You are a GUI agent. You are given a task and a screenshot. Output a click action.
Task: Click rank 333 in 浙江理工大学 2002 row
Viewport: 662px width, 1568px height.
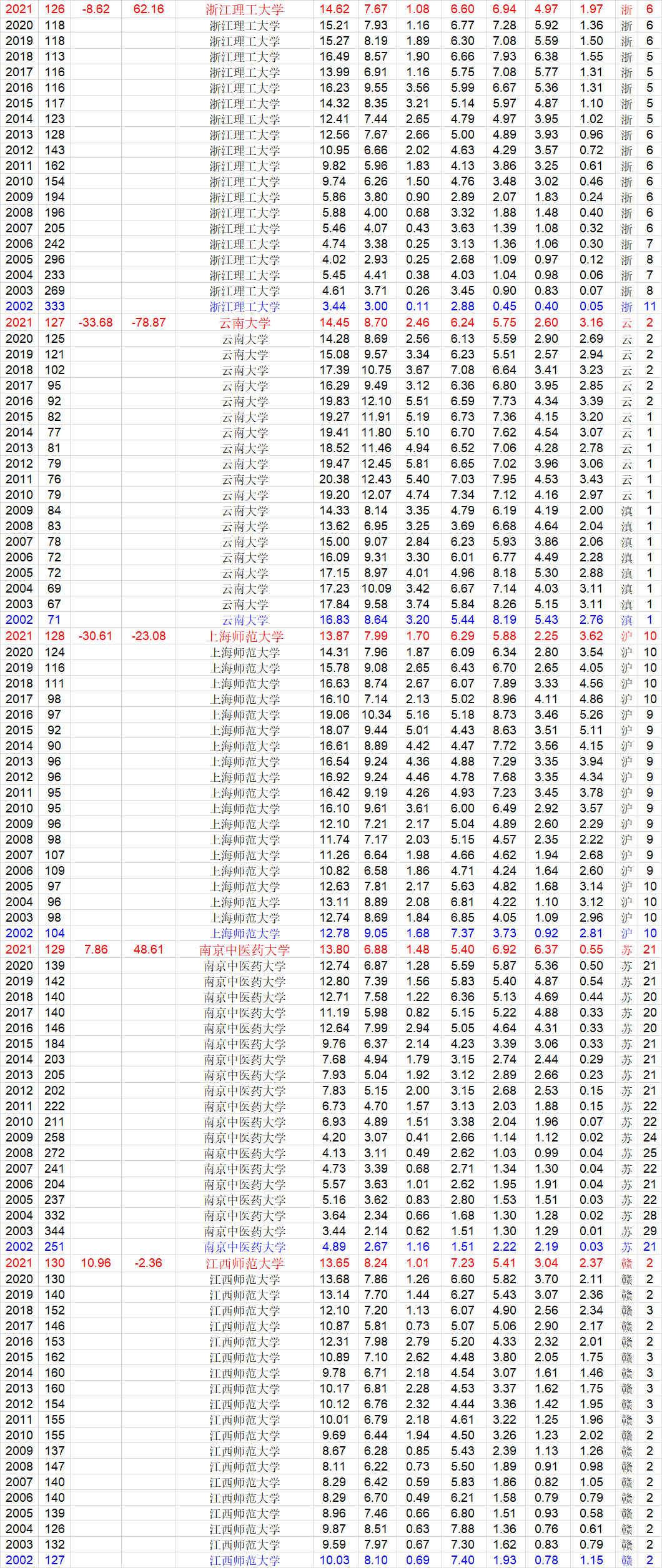click(x=54, y=307)
